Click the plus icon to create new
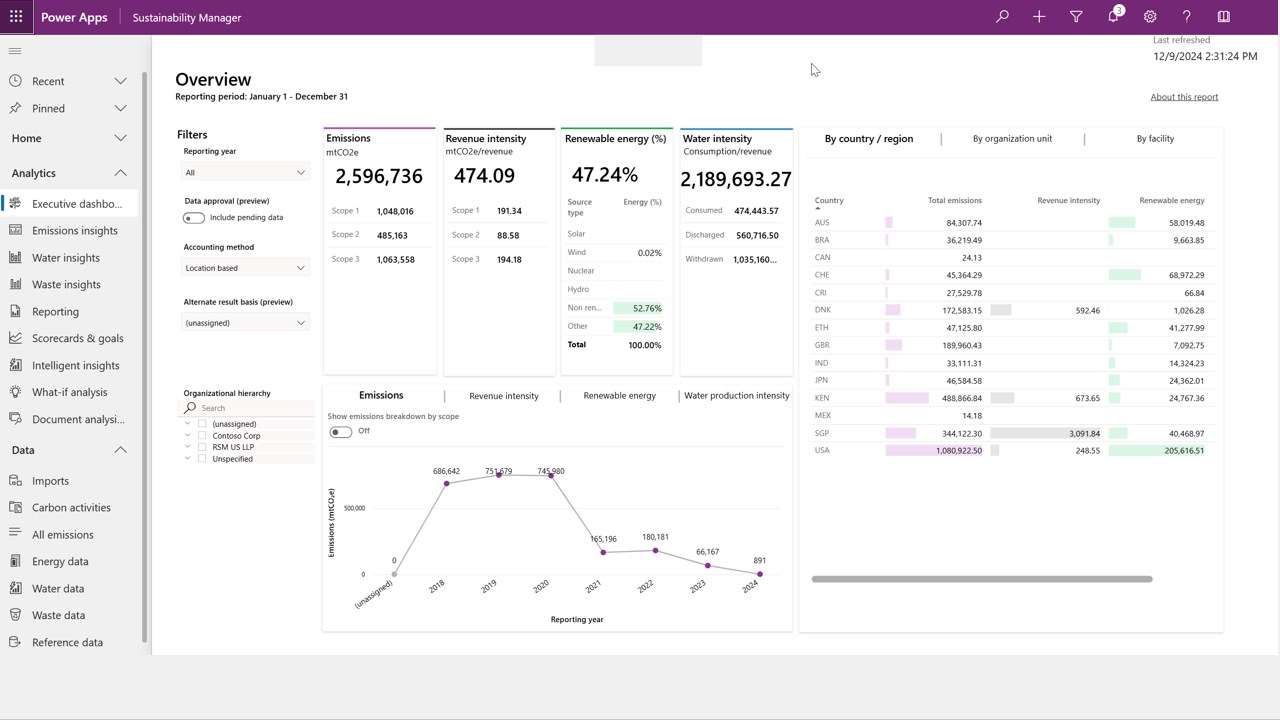The width and height of the screenshot is (1280, 720). (x=1039, y=17)
